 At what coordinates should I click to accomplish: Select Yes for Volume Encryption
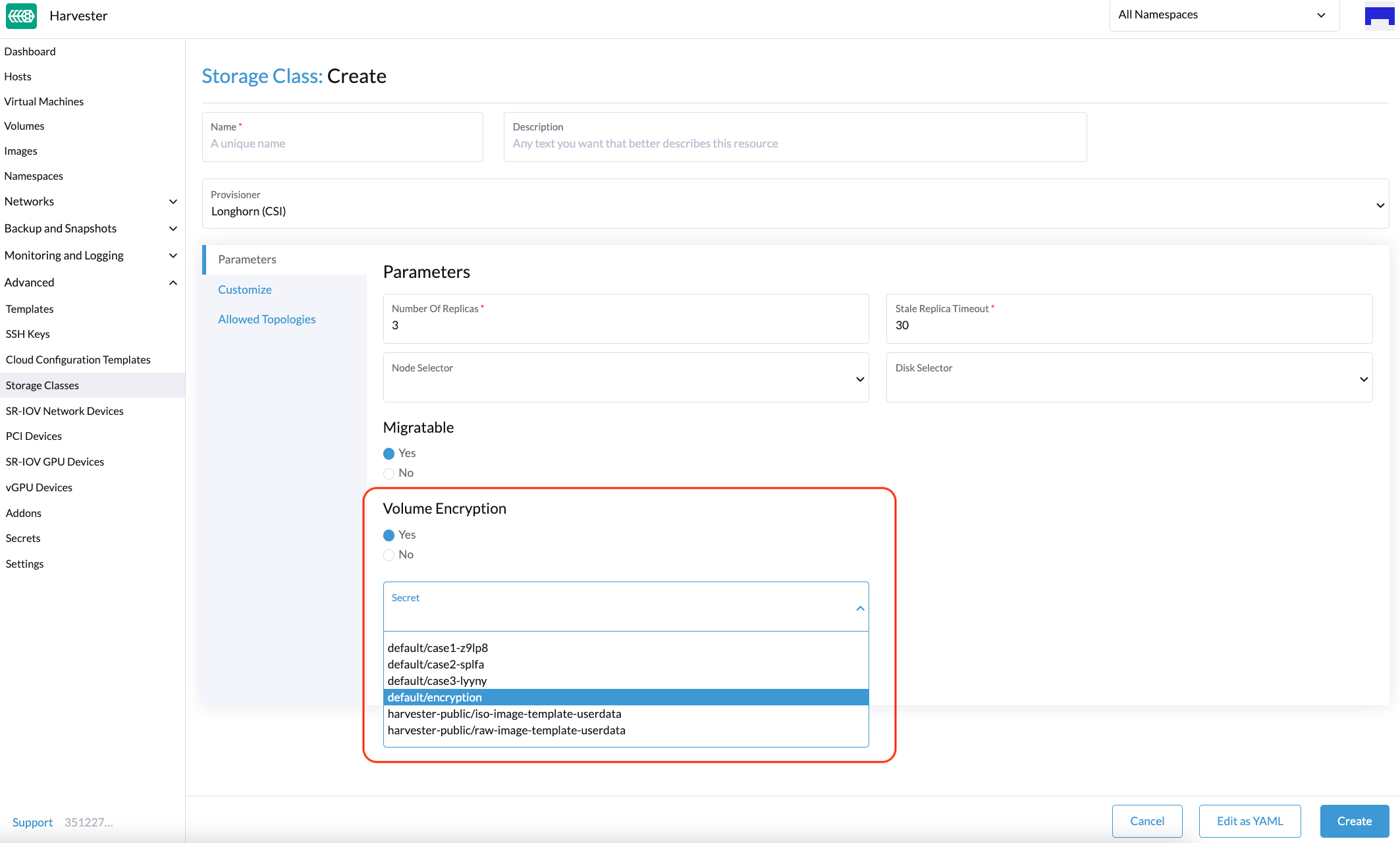pyautogui.click(x=389, y=535)
